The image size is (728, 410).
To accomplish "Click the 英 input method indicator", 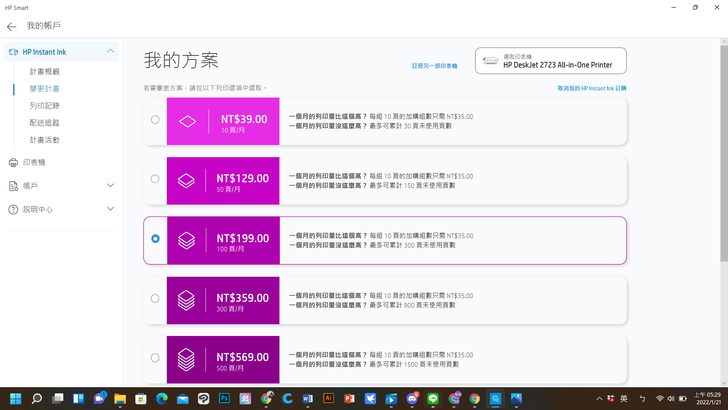I will [624, 398].
